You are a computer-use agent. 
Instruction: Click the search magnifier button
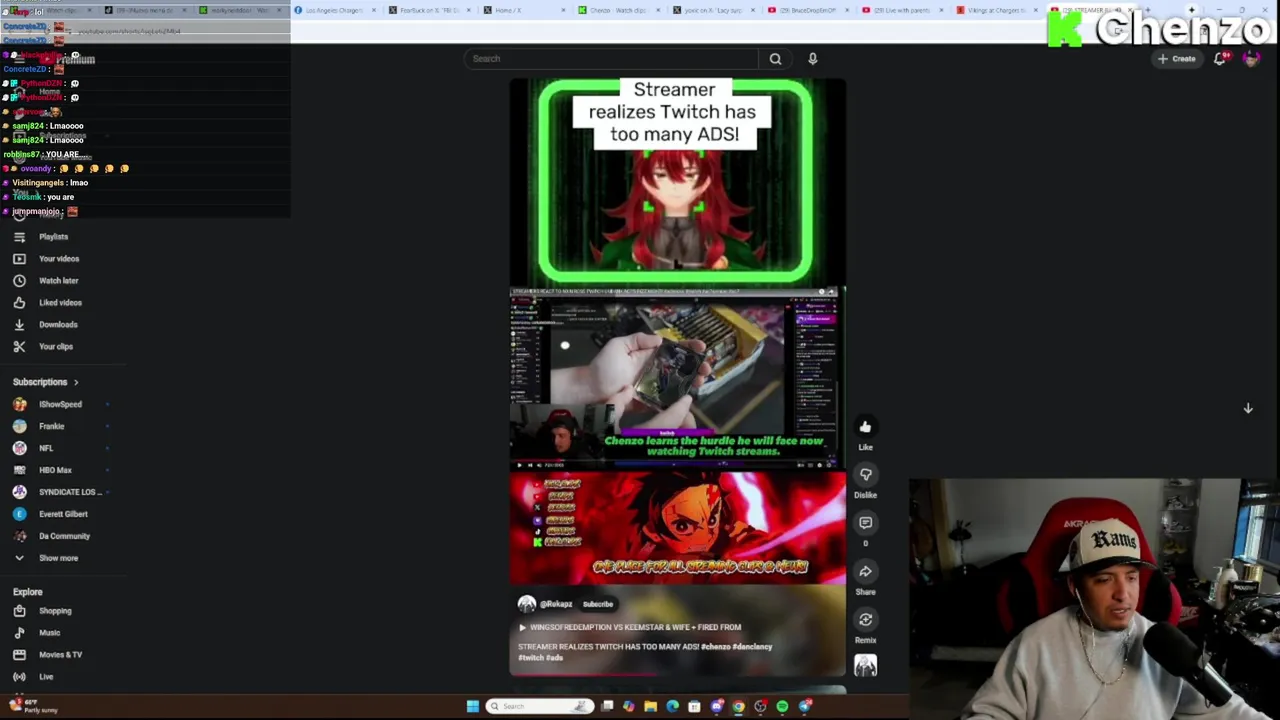(x=775, y=59)
